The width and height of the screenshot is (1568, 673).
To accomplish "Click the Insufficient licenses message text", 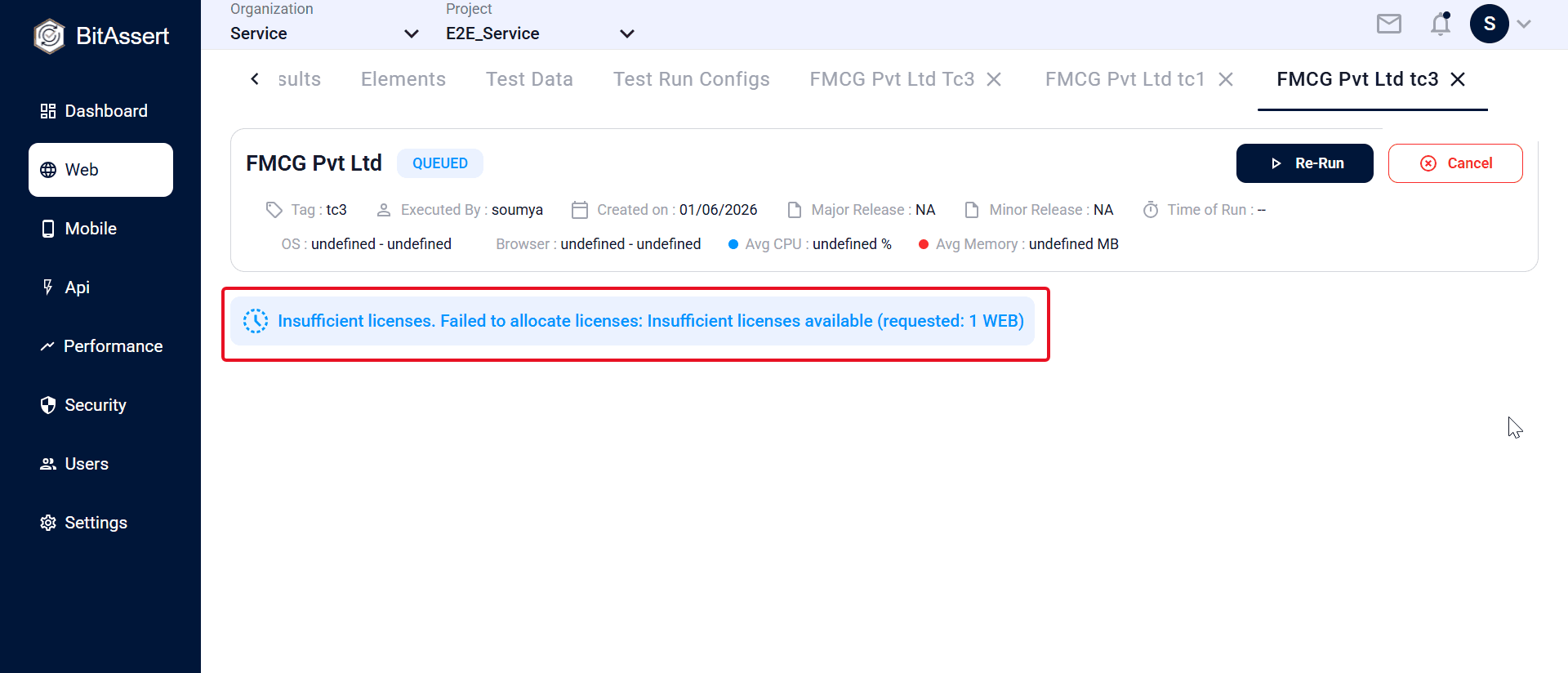I will click(651, 321).
